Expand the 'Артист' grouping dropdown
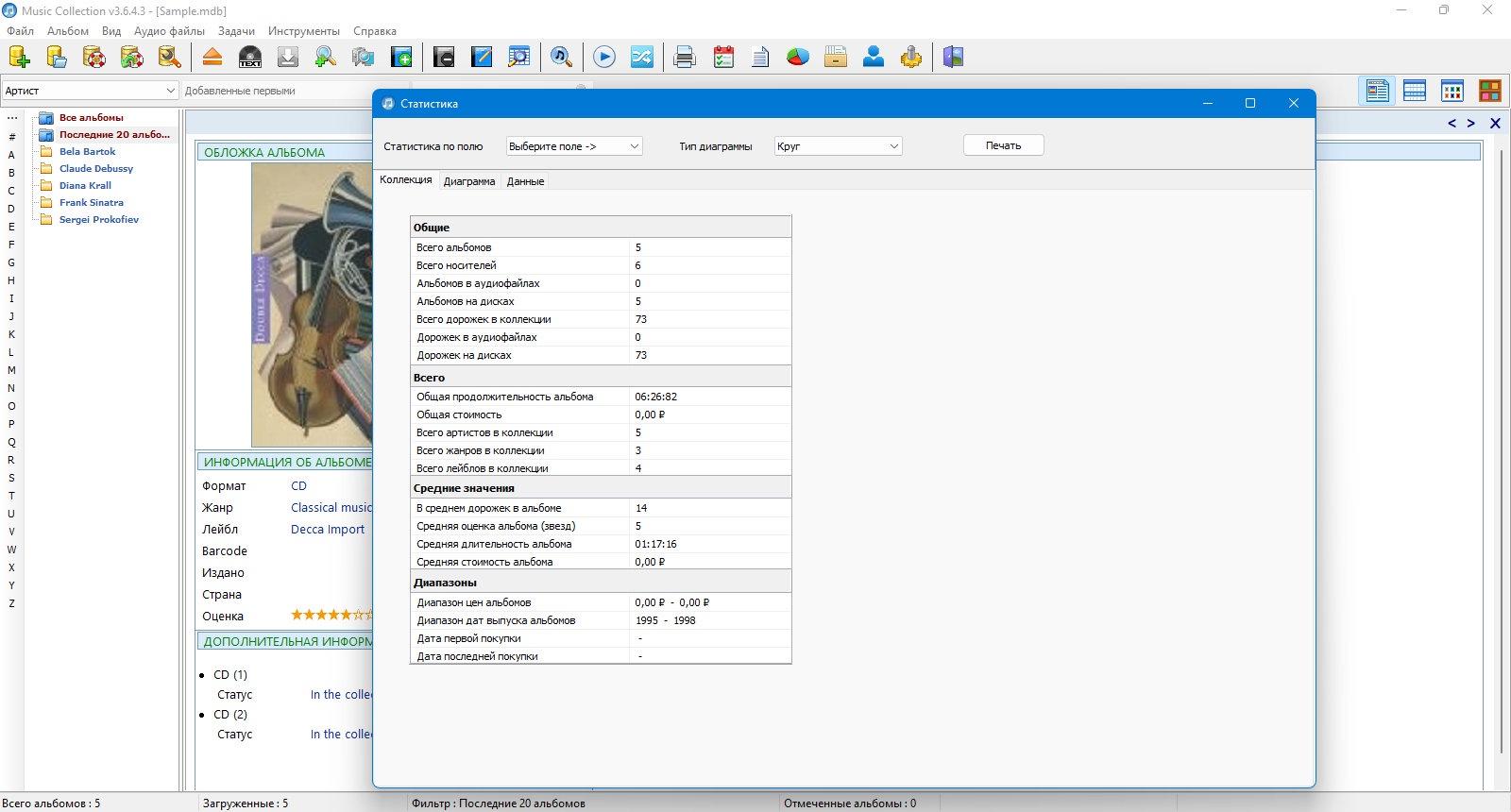The height and width of the screenshot is (812, 1511). (x=90, y=91)
